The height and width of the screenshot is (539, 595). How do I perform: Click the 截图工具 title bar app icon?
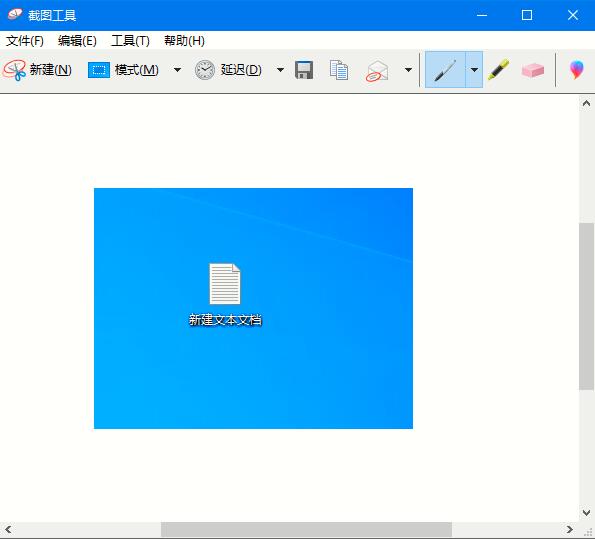(15, 15)
